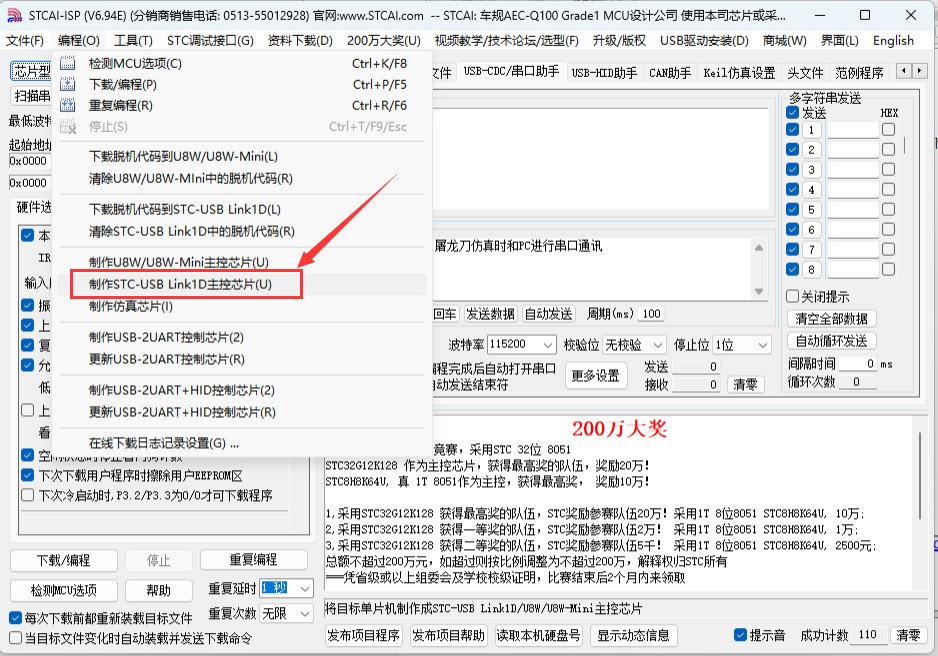Click the 重复编程 button at bottom left
Viewport: 938px width, 656px height.
coord(254,560)
